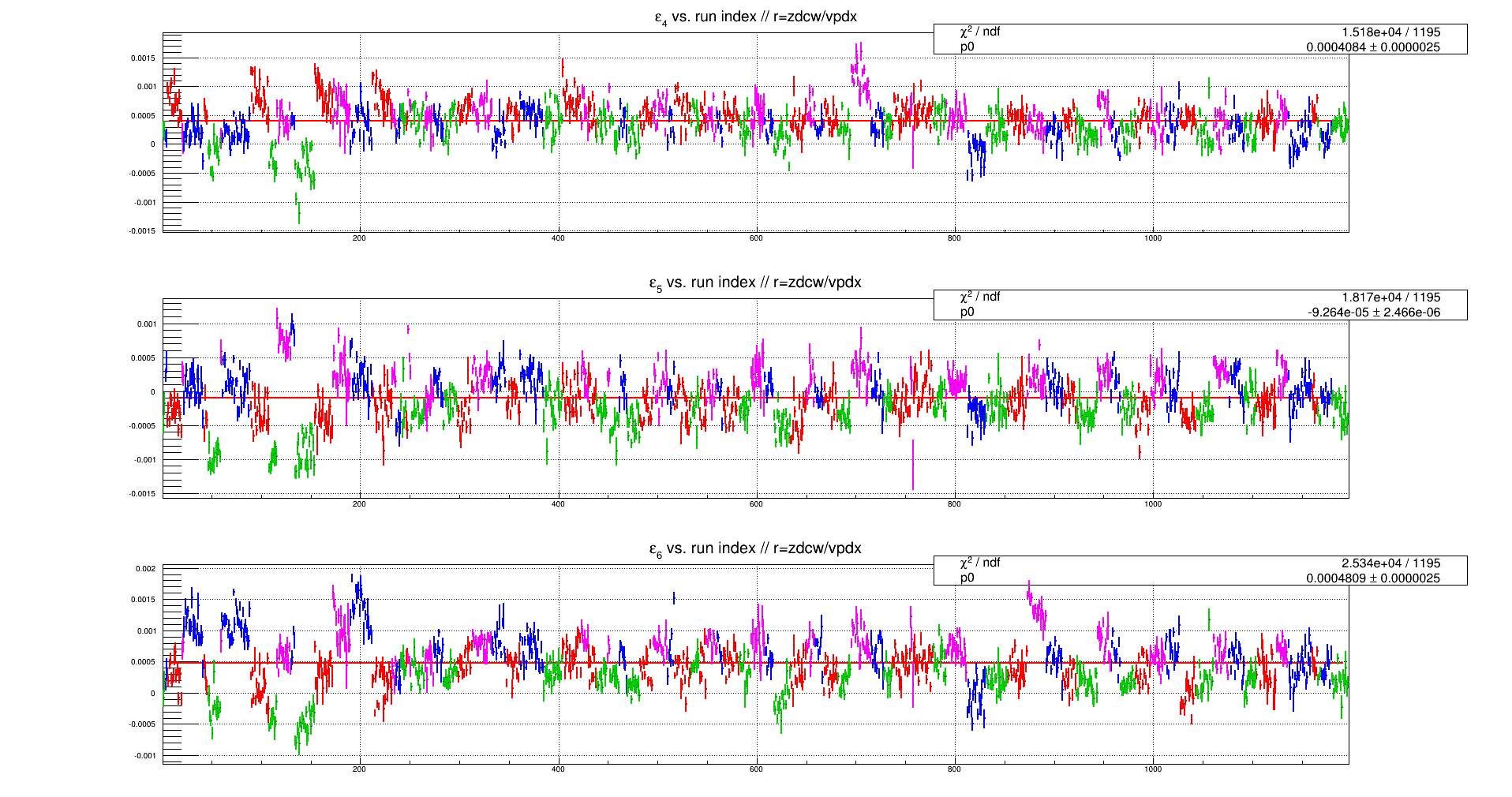Click x-axis label 800 in ε6 plot
Screen dimensions: 1512x797
click(954, 769)
